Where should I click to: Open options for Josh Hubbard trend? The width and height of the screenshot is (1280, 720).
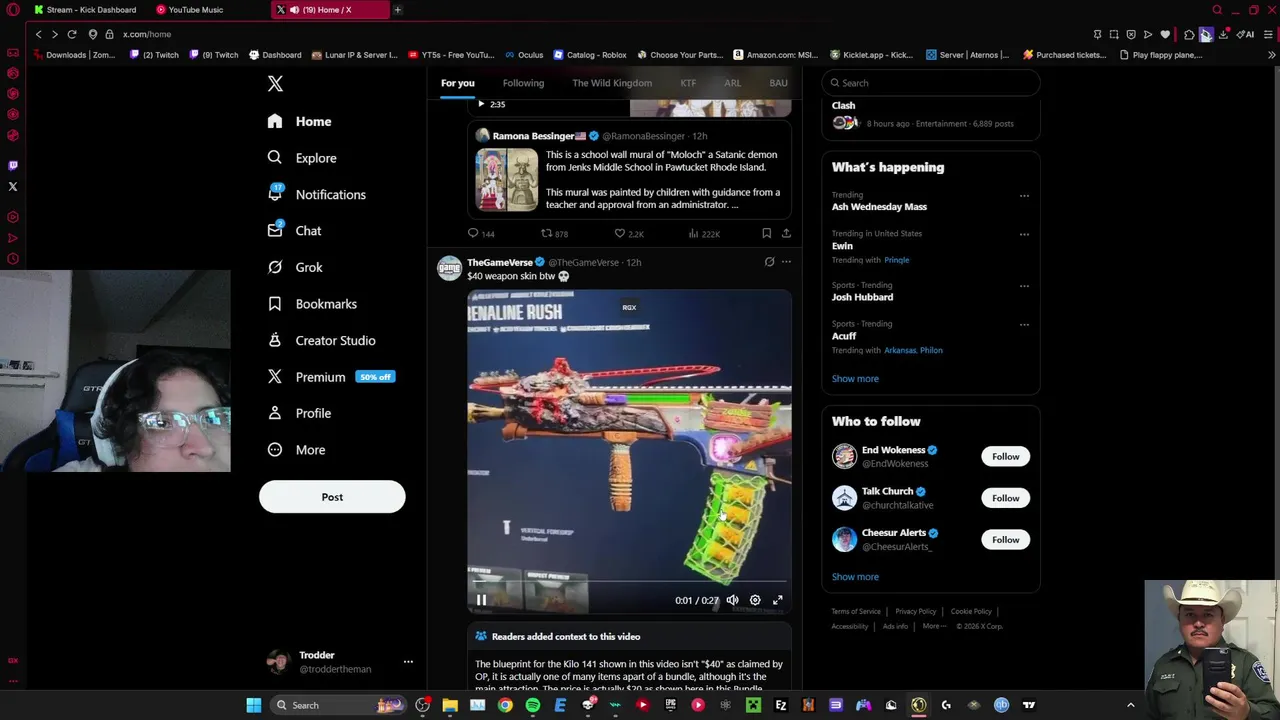1024,286
